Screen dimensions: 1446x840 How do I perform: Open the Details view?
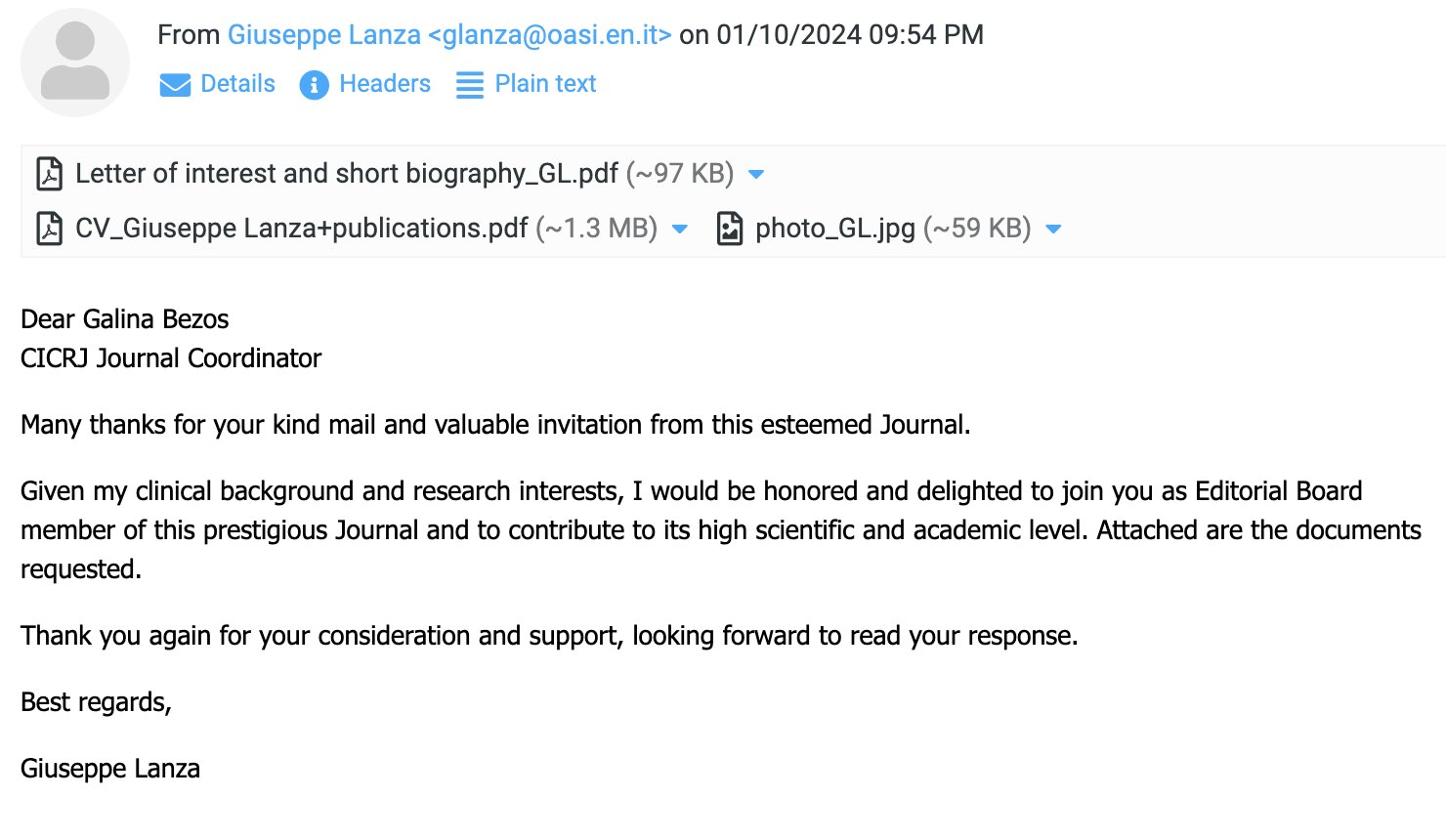tap(237, 84)
